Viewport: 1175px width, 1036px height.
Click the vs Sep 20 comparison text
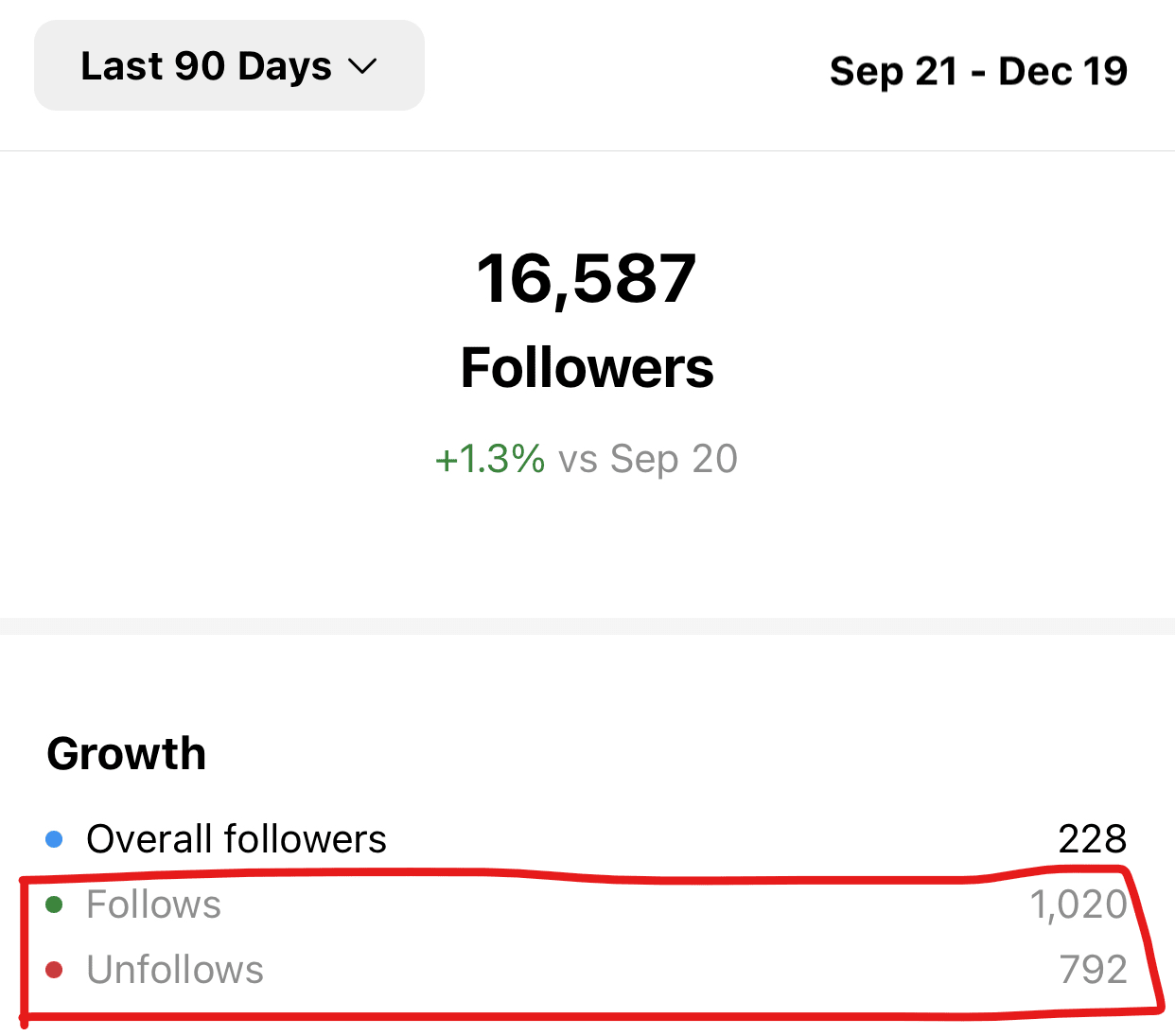(x=648, y=459)
